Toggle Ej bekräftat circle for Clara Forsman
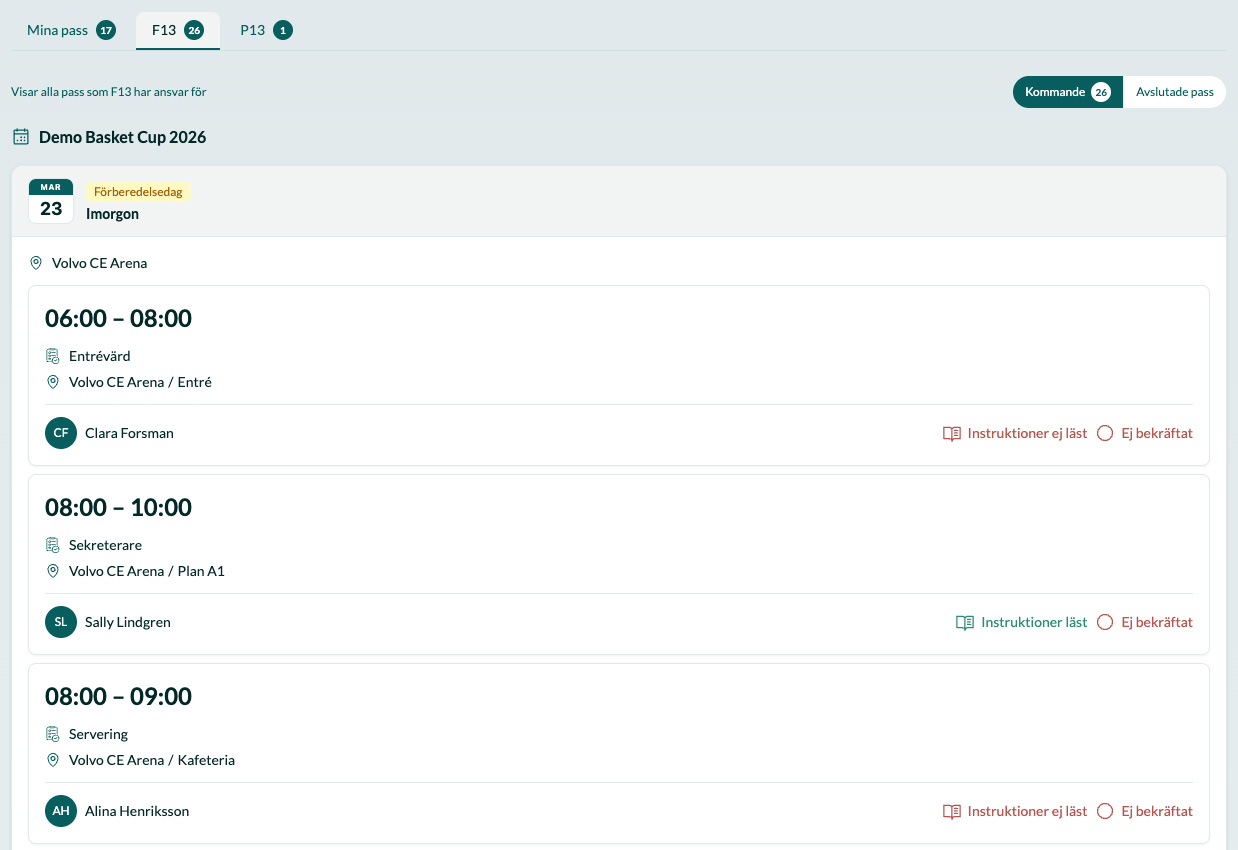The image size is (1238, 850). pyautogui.click(x=1105, y=433)
